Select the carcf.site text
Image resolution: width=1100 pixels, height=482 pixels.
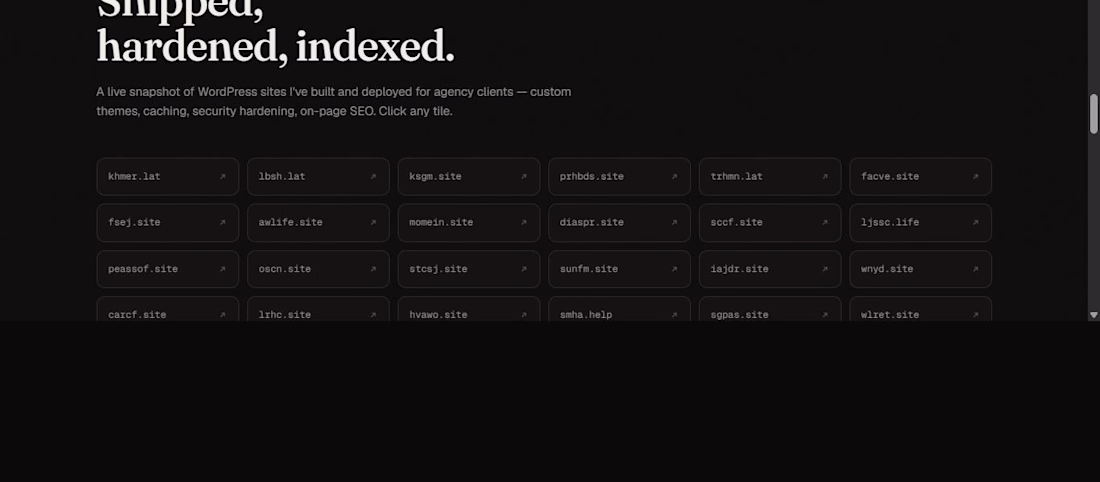[x=137, y=315]
